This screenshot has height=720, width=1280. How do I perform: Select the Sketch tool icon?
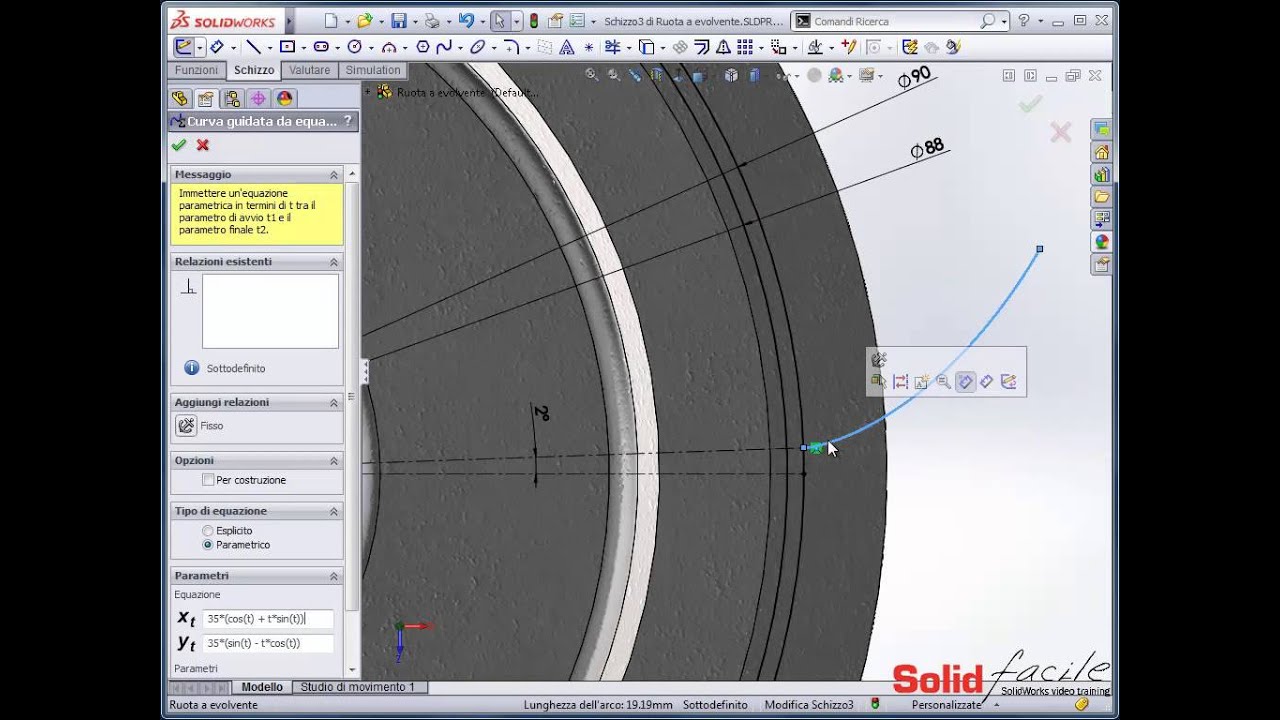[184, 47]
